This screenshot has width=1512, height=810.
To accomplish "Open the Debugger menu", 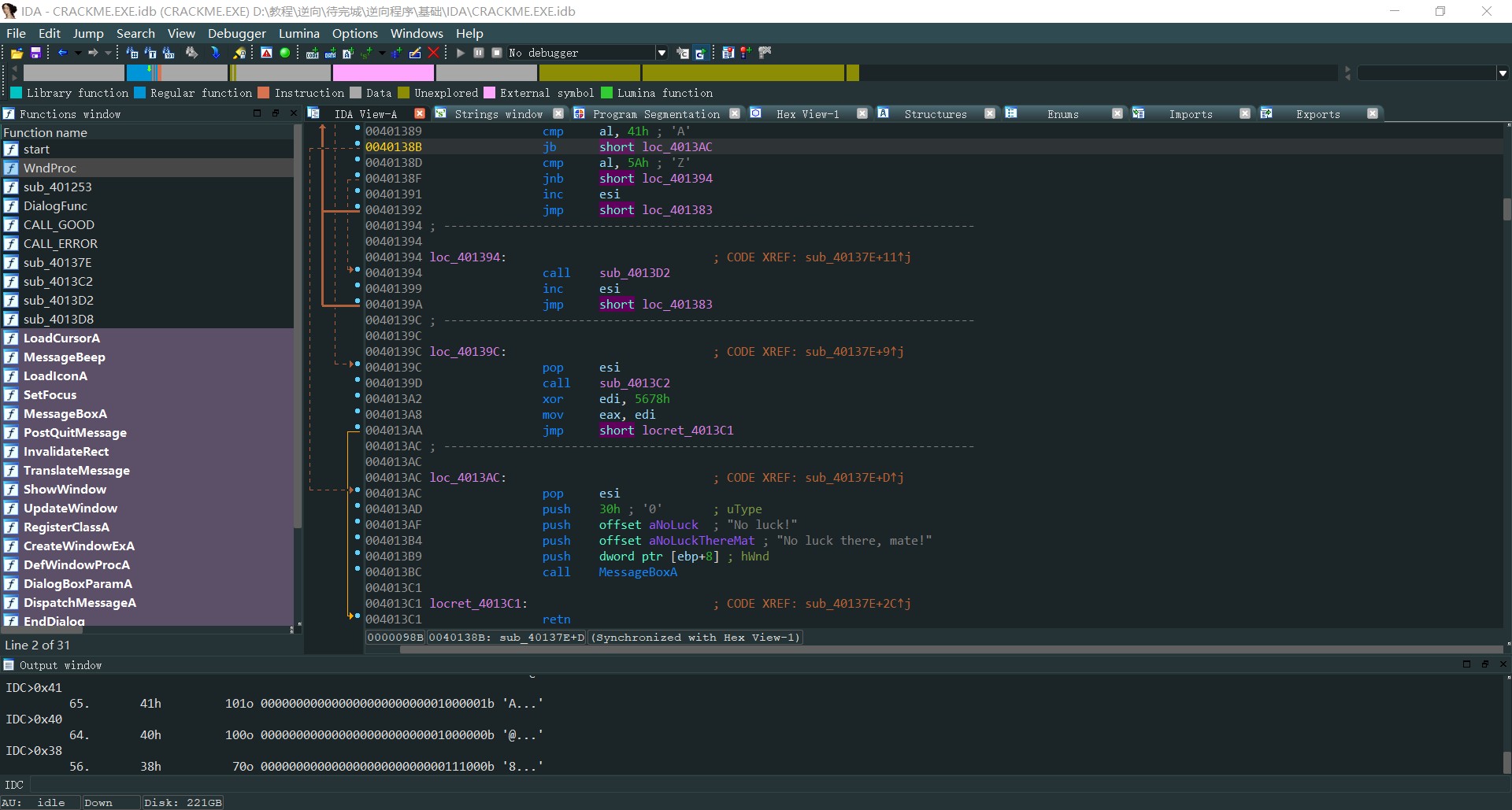I will pos(236,33).
